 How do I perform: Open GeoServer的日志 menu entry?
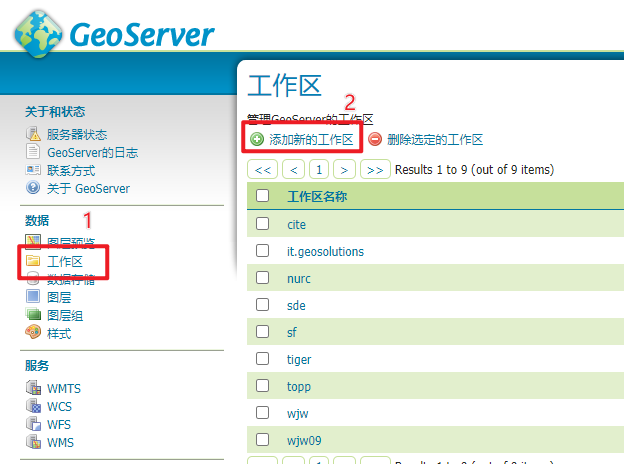(x=93, y=152)
